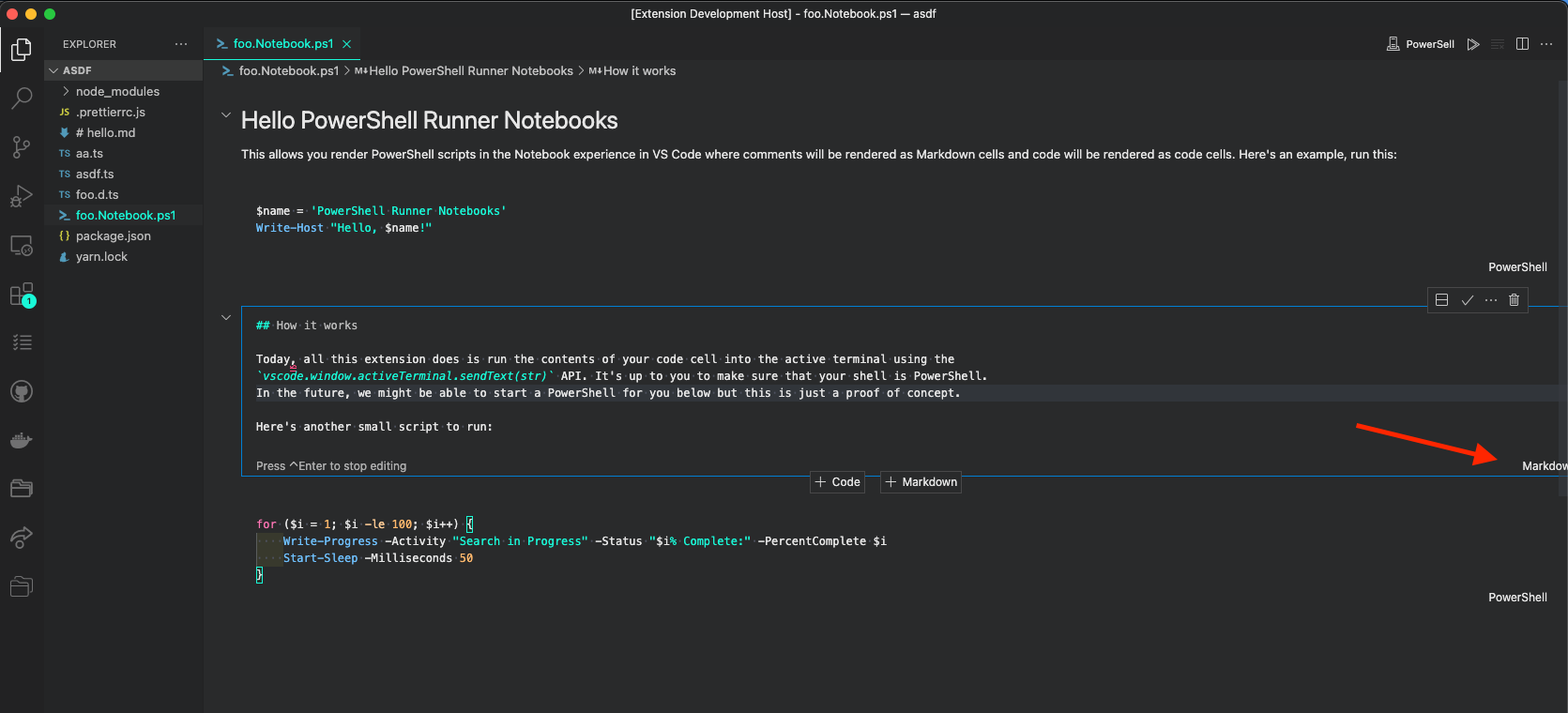Add a new Markdown cell below
This screenshot has width=1568, height=713.
coord(921,482)
